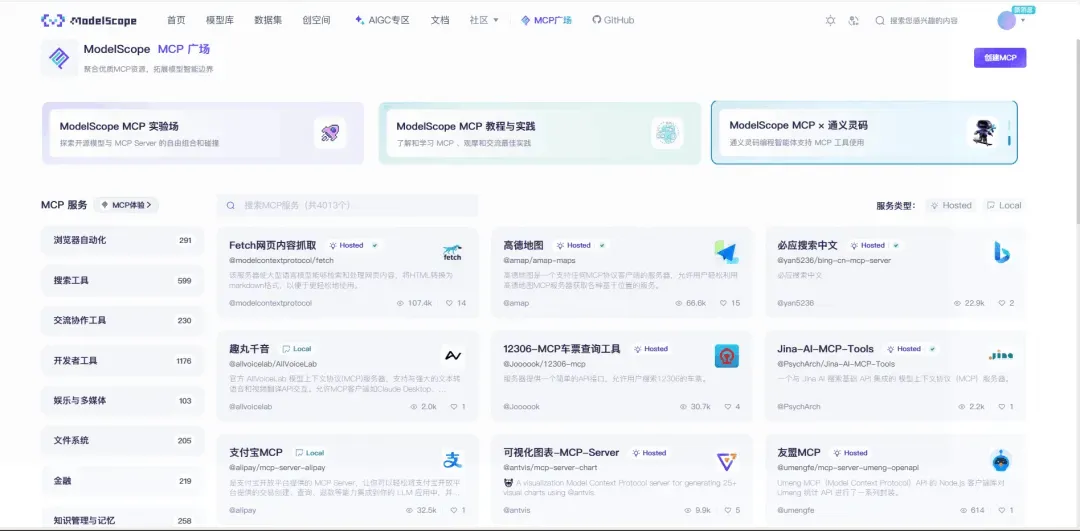1080x531 pixels.
Task: Select 娱乐与多媒体 category
Action: click(x=123, y=400)
